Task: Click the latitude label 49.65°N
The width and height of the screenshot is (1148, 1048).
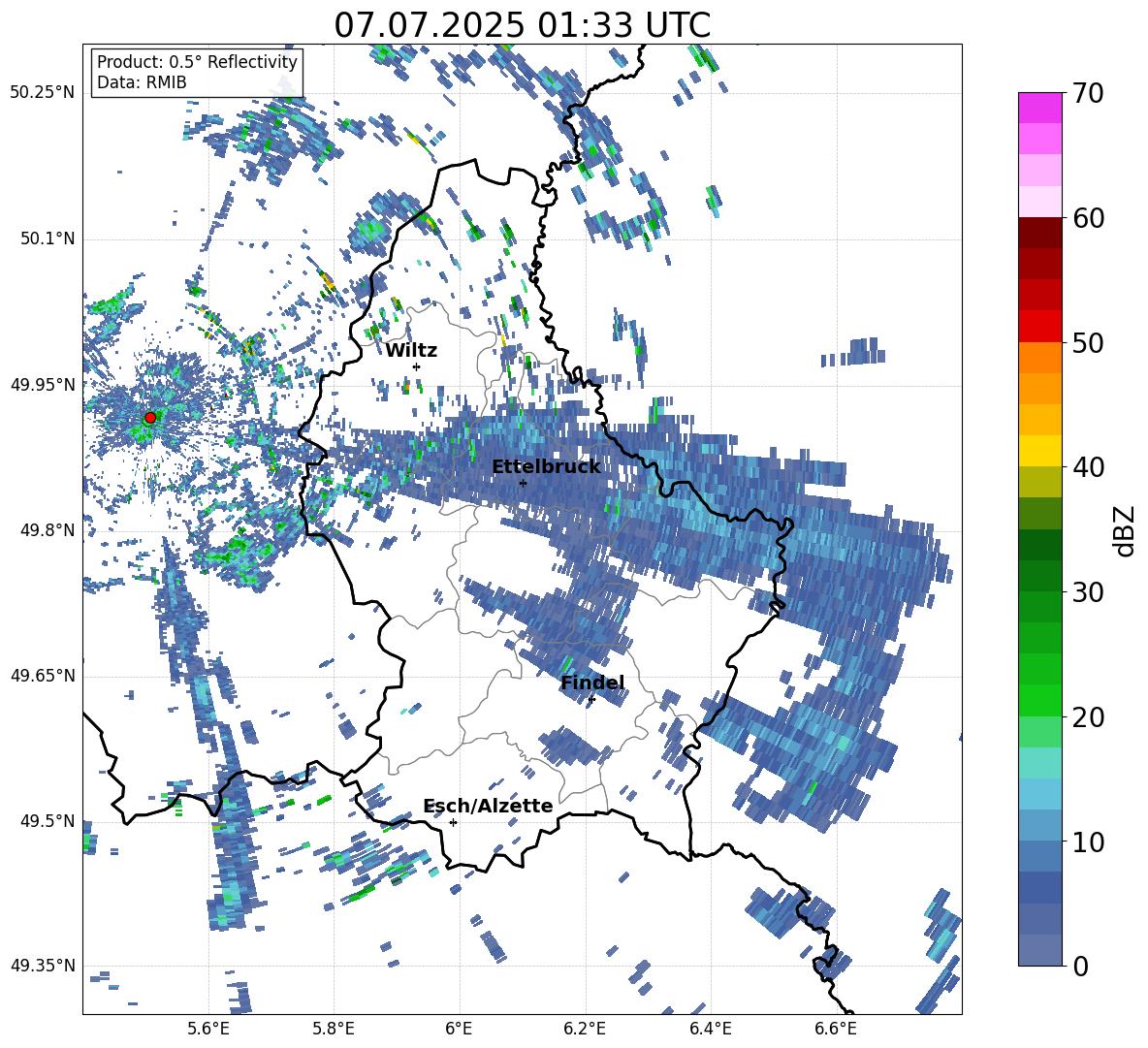Action: point(44,676)
